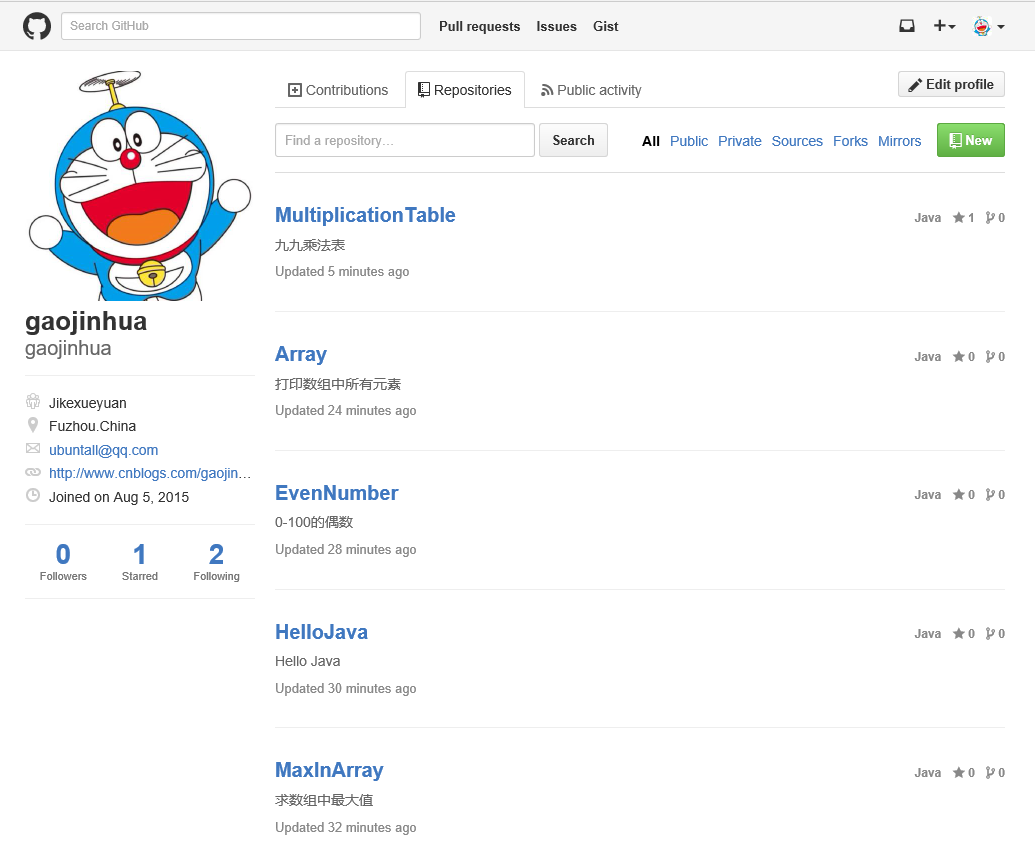The width and height of the screenshot is (1035, 860).
Task: Filter repositories by Private
Action: (739, 141)
